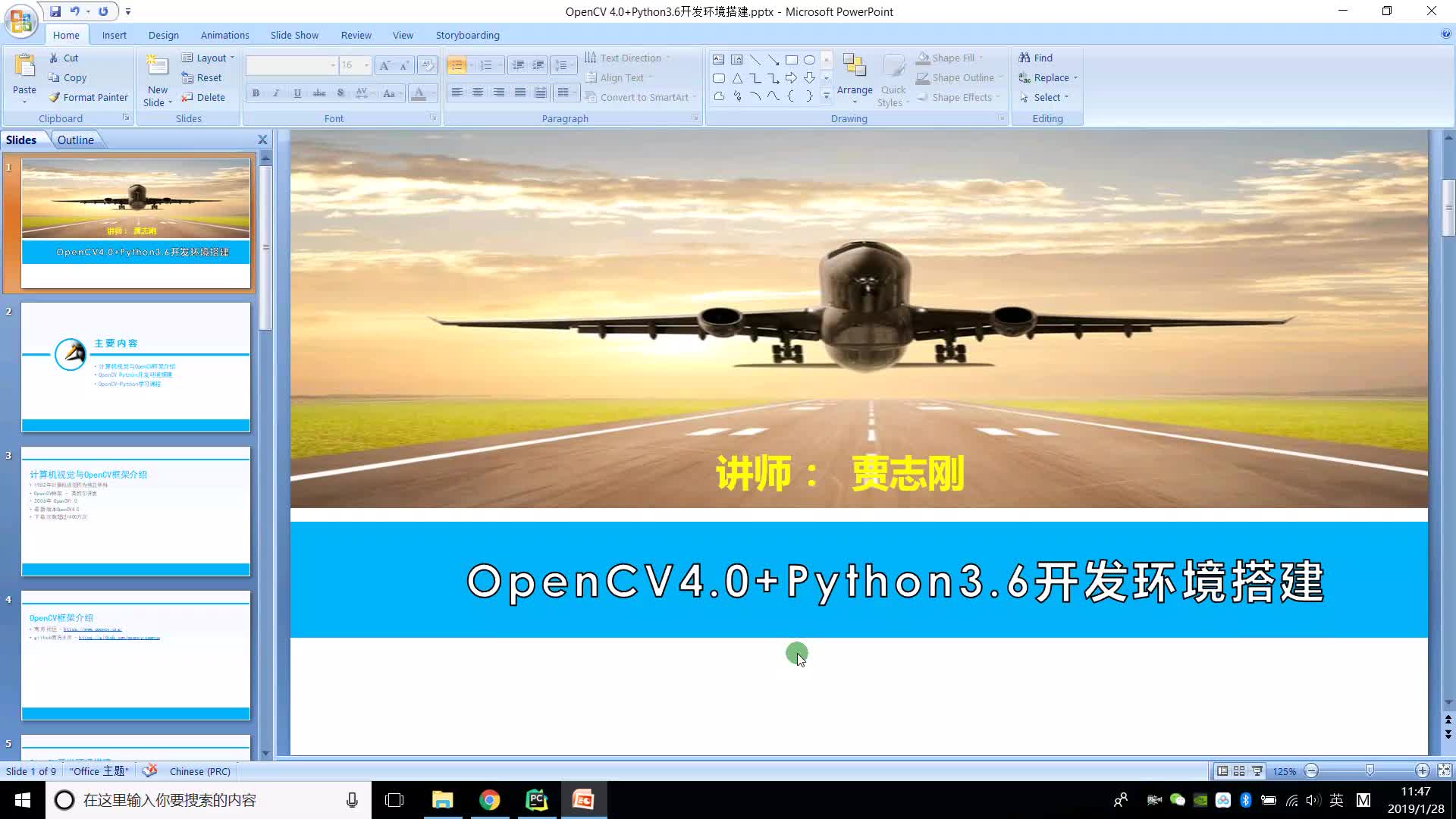Click the Replace button in Editing group

1050,77
